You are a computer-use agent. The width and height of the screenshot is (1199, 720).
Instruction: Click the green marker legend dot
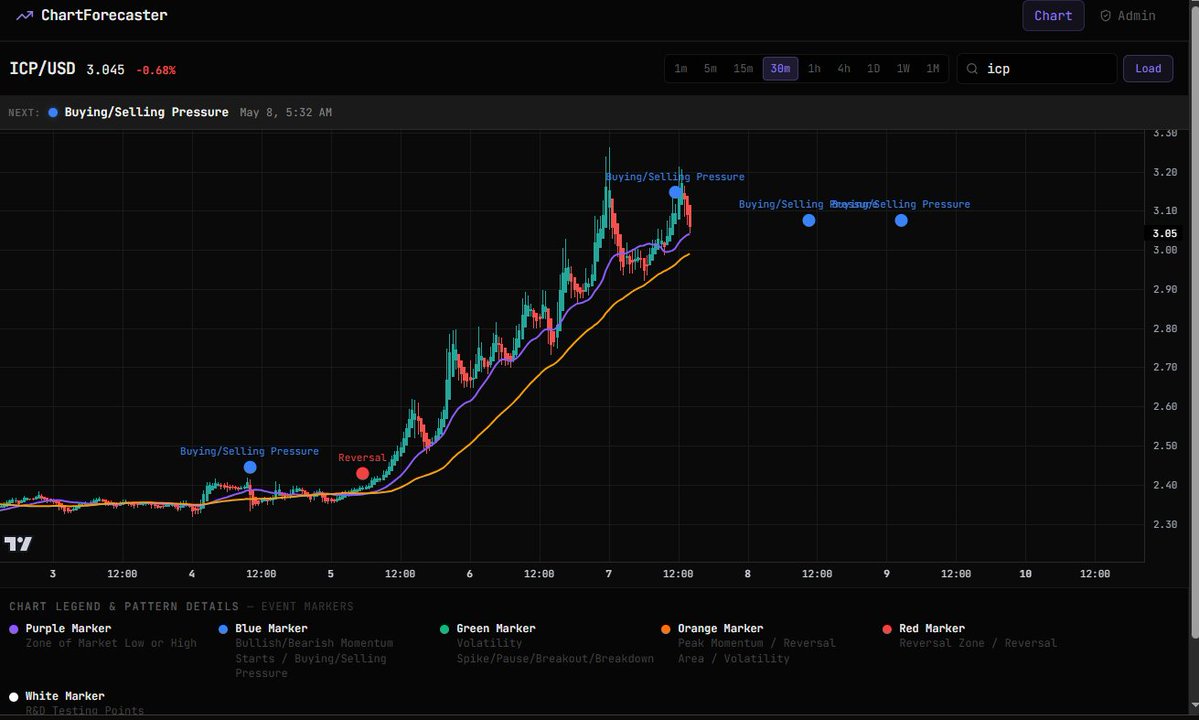[x=444, y=629]
